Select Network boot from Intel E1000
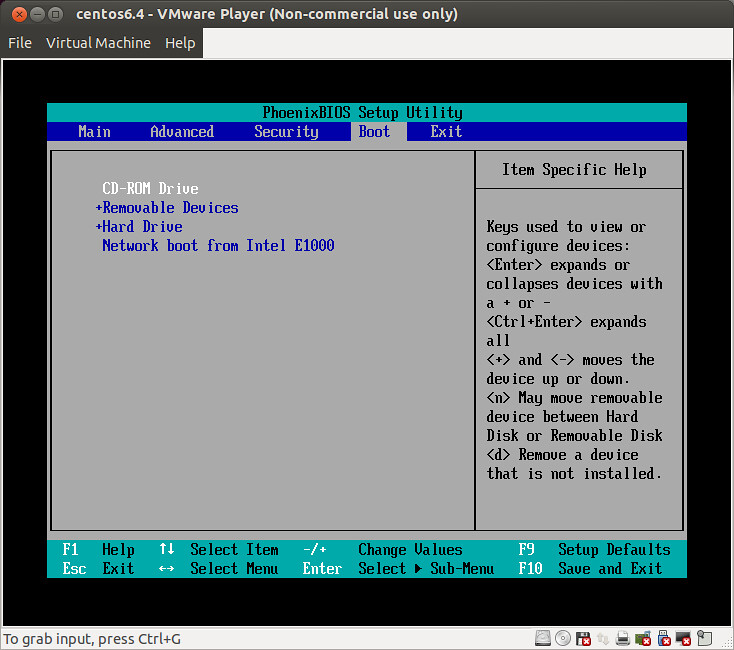Viewport: 734px width, 650px height. (218, 246)
